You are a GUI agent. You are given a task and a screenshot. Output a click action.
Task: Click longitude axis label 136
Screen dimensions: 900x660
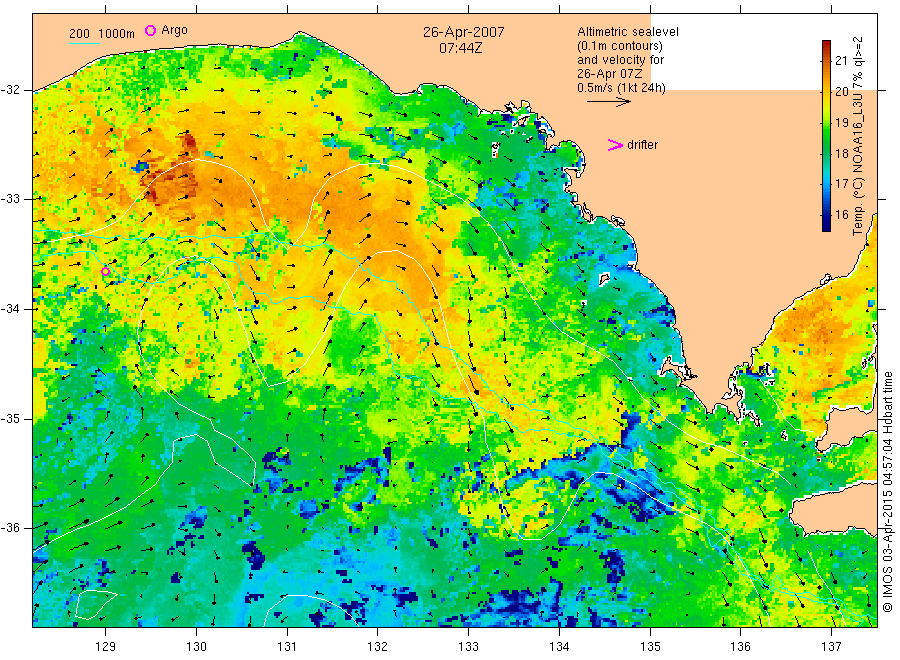click(740, 647)
